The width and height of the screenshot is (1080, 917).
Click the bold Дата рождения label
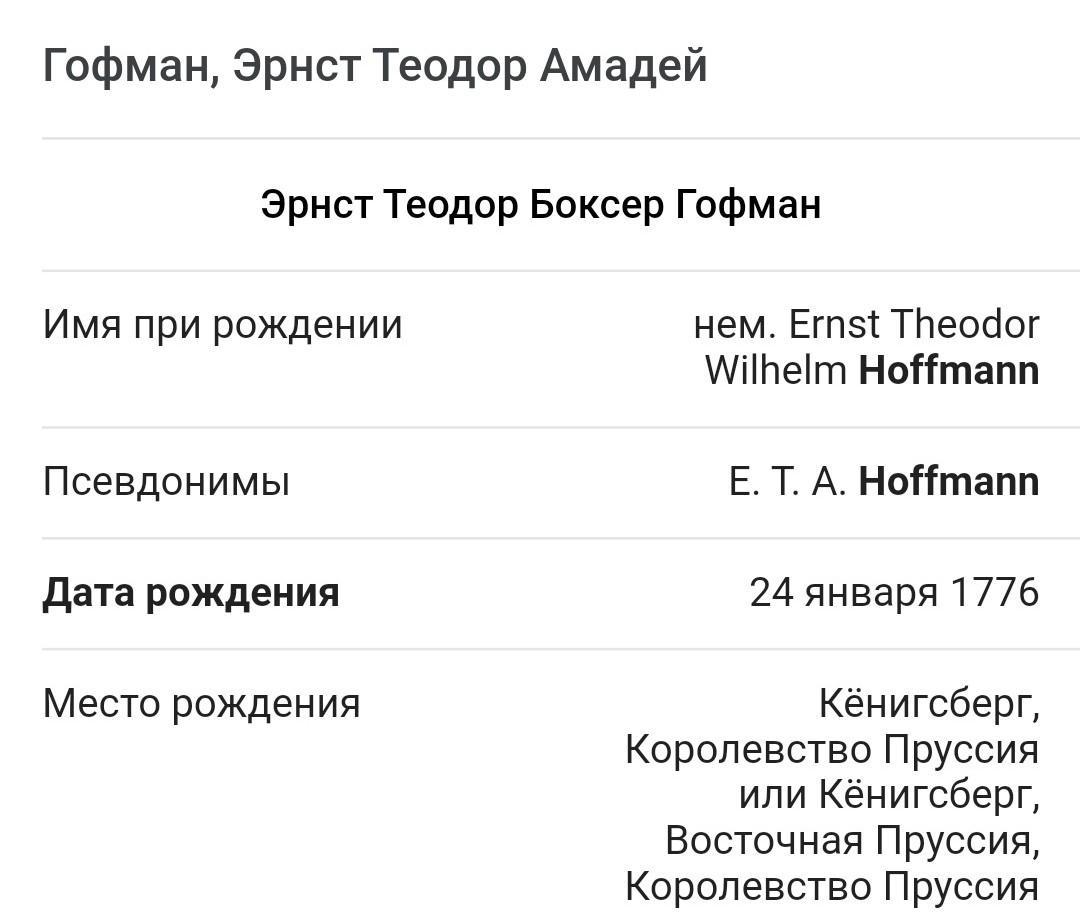click(191, 593)
